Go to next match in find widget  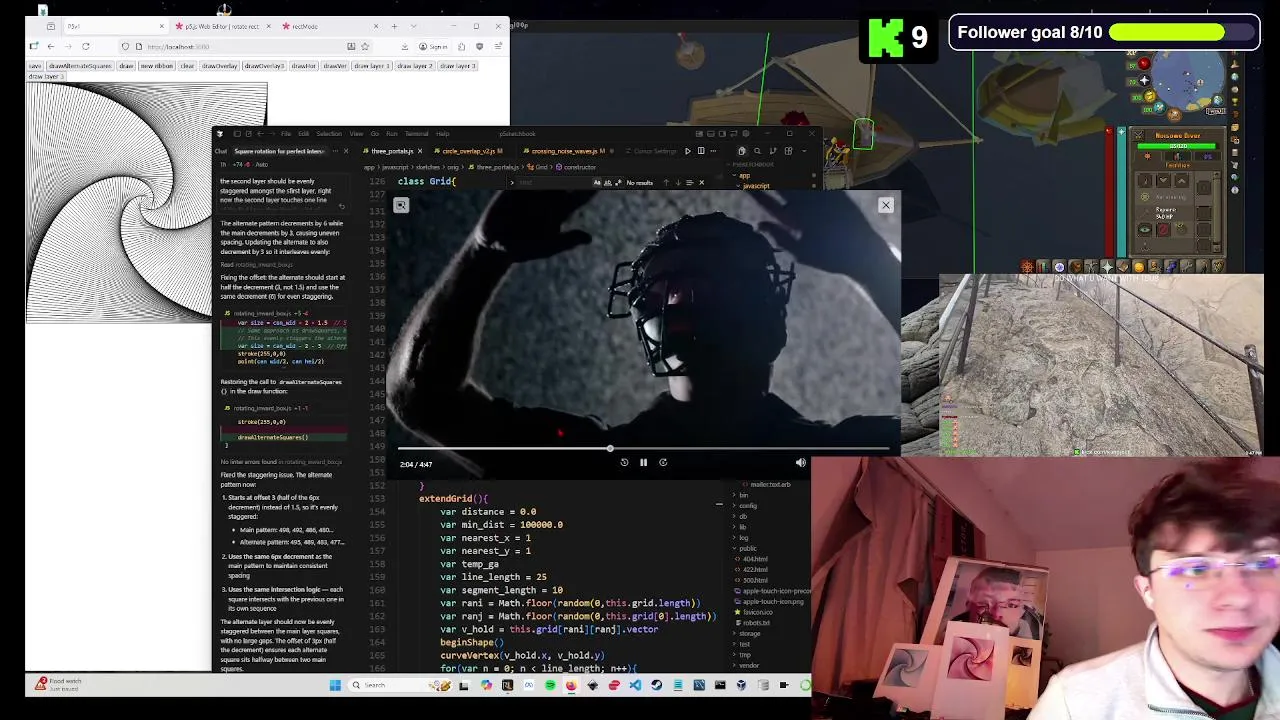point(677,182)
